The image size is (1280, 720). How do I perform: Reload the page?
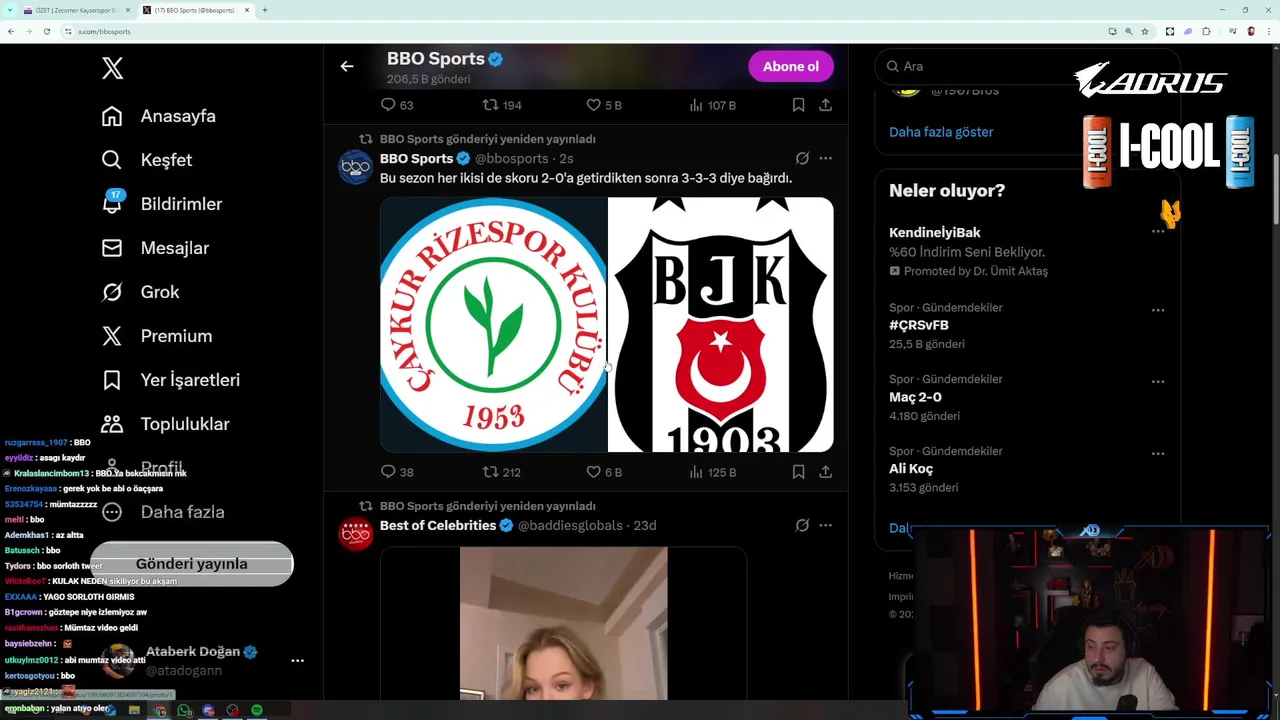[46, 31]
